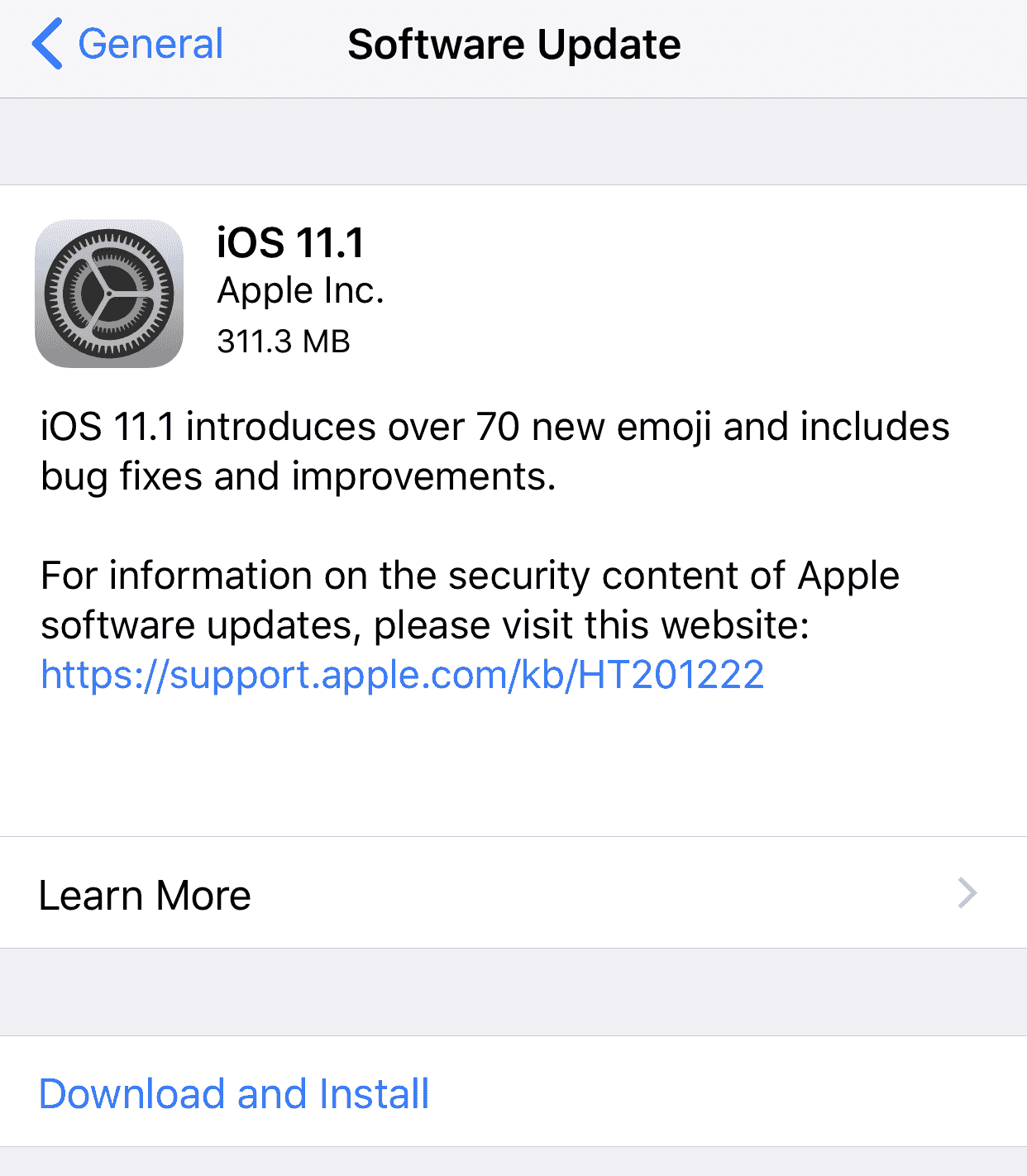This screenshot has width=1027, height=1176.
Task: Tap gray spacer above the iOS 11.1 info
Action: point(513,142)
